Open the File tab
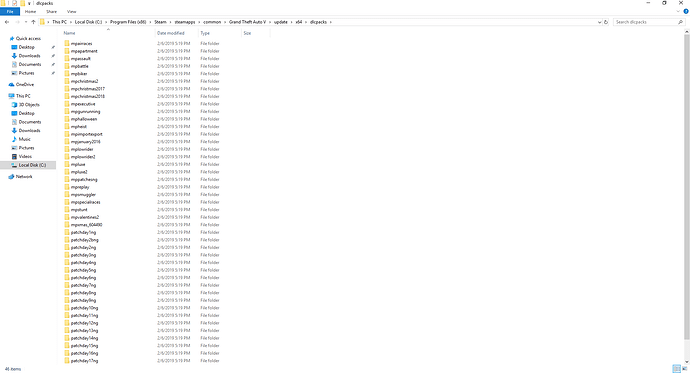Screen dimensions: 690x373 [10, 11]
